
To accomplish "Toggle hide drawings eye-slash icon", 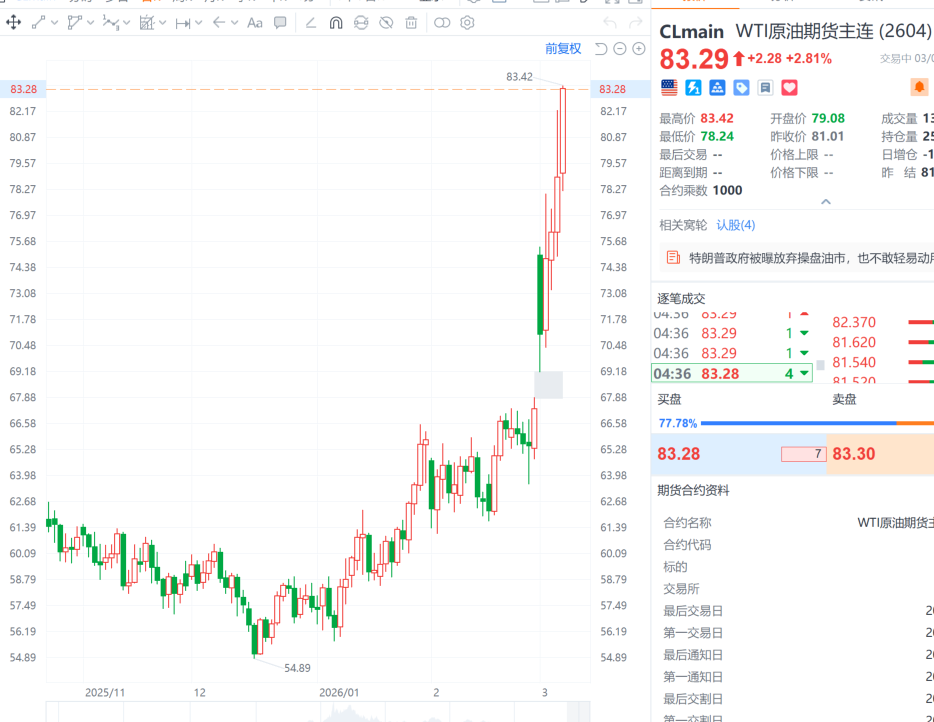I will click(x=386, y=22).
